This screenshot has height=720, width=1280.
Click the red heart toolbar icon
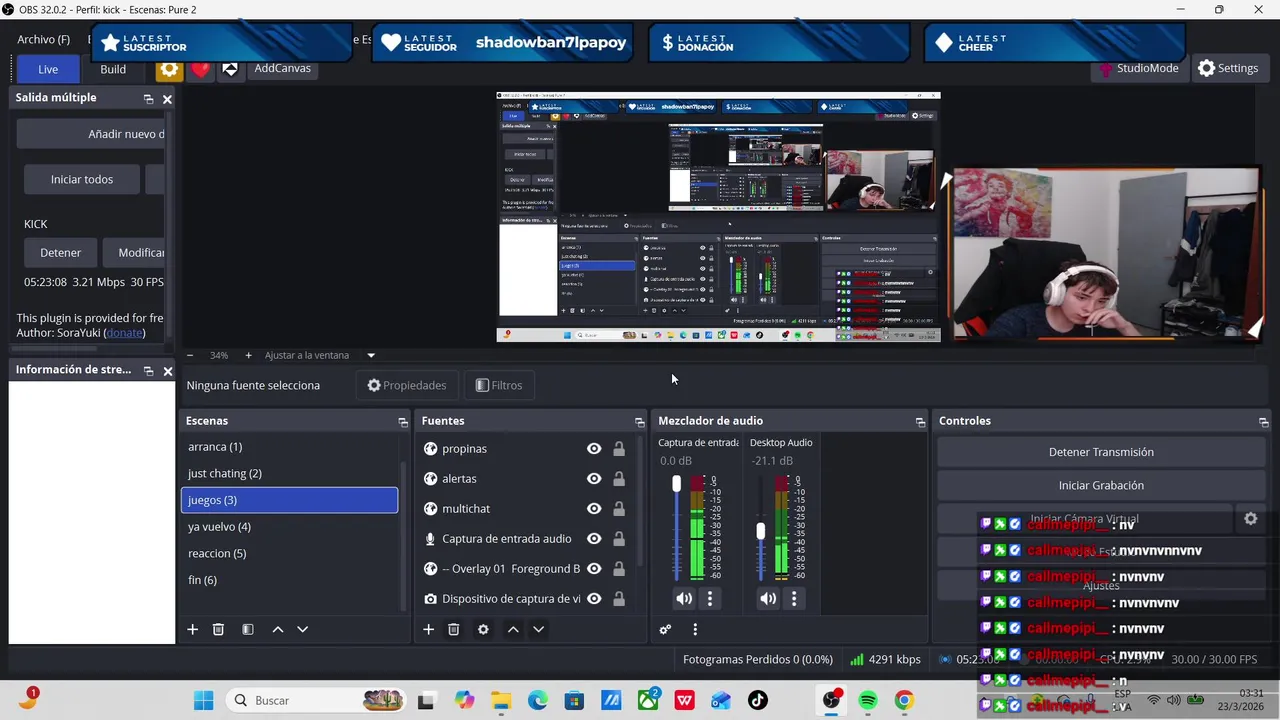pyautogui.click(x=201, y=69)
